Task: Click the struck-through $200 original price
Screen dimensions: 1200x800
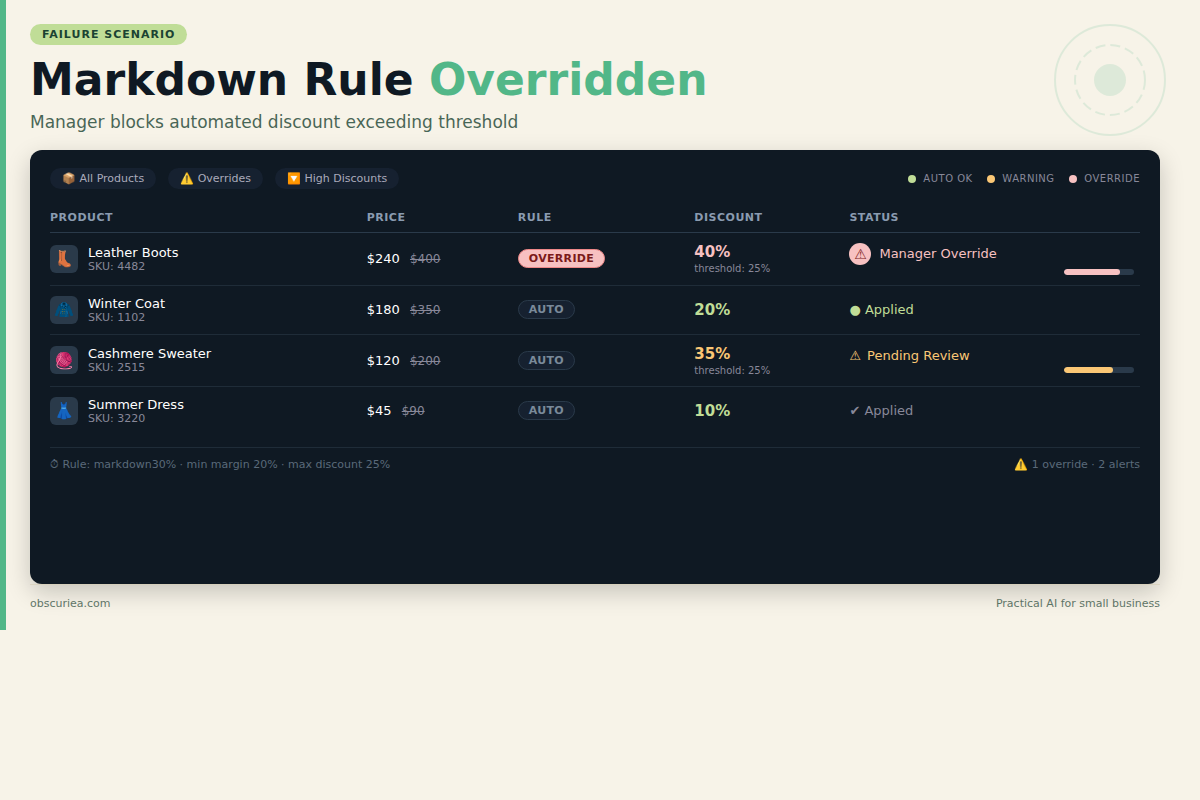Action: [425, 360]
